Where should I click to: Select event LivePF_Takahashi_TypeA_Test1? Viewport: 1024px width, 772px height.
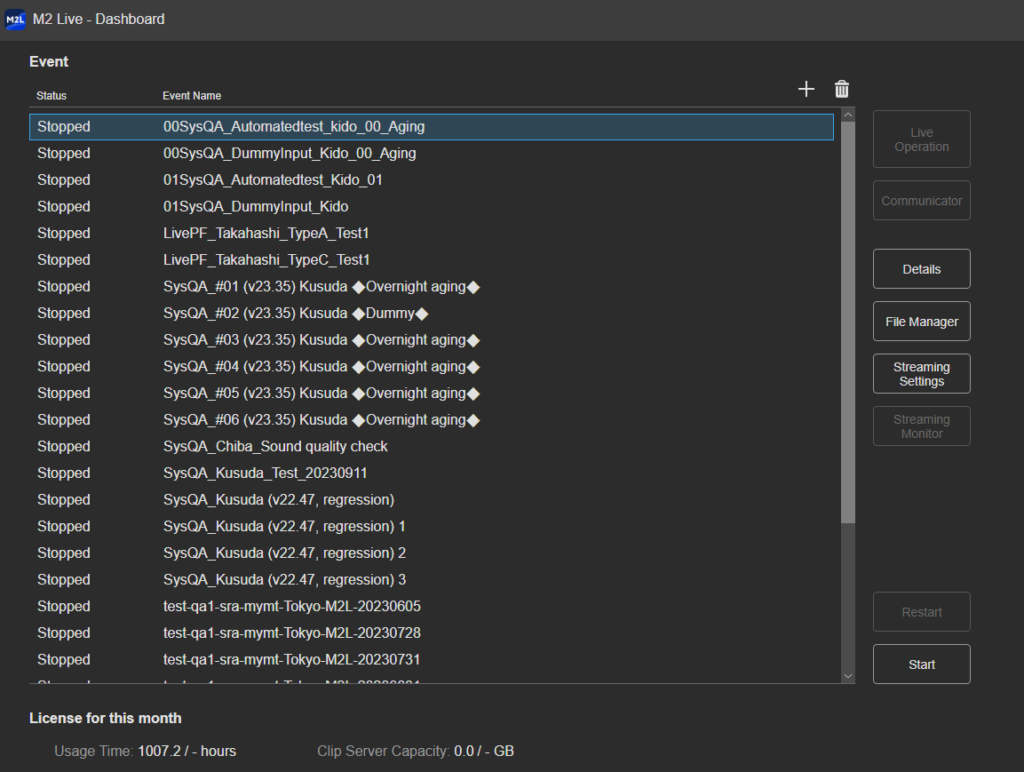(x=266, y=233)
